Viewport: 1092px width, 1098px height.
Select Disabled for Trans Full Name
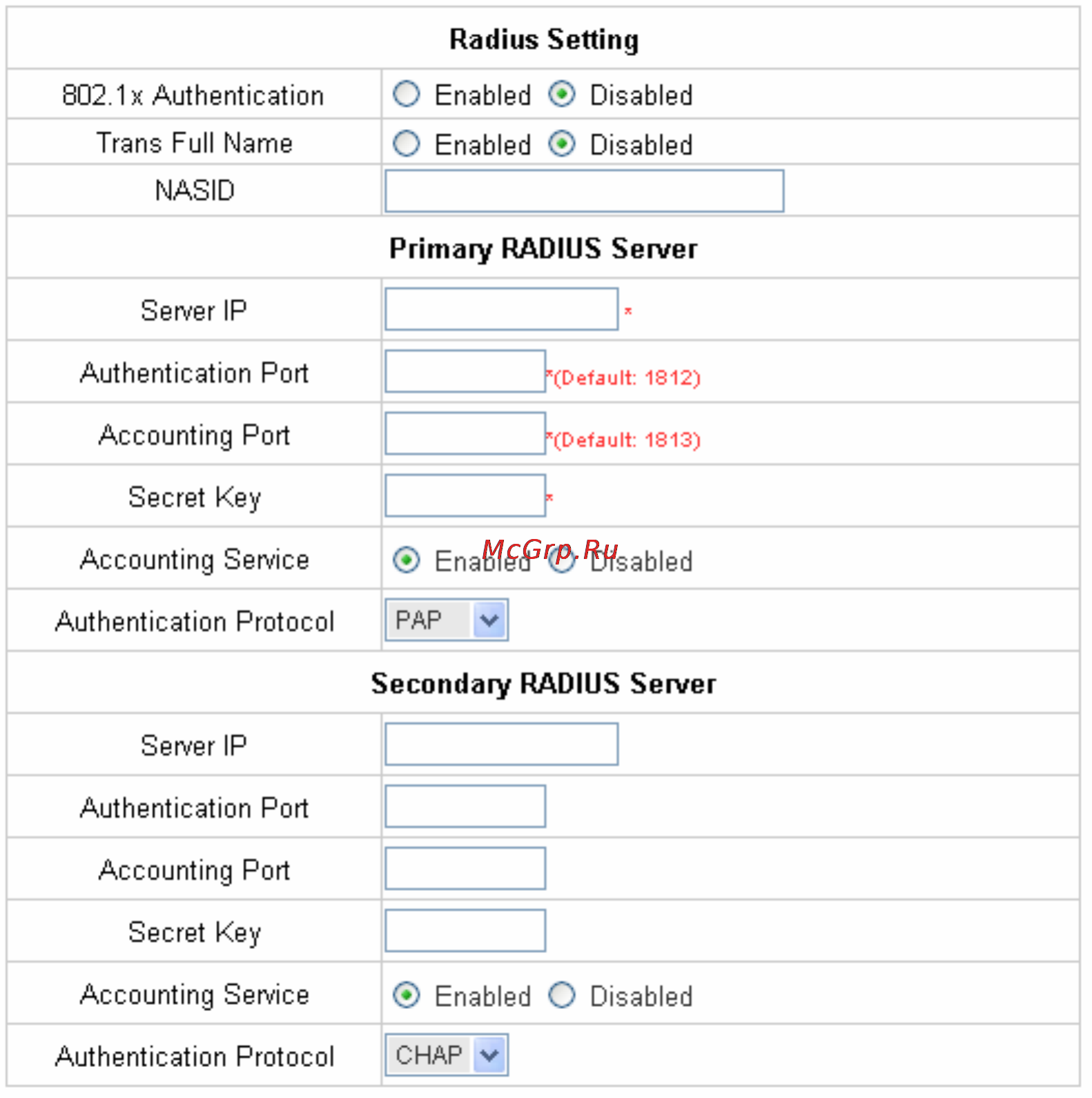[x=562, y=144]
